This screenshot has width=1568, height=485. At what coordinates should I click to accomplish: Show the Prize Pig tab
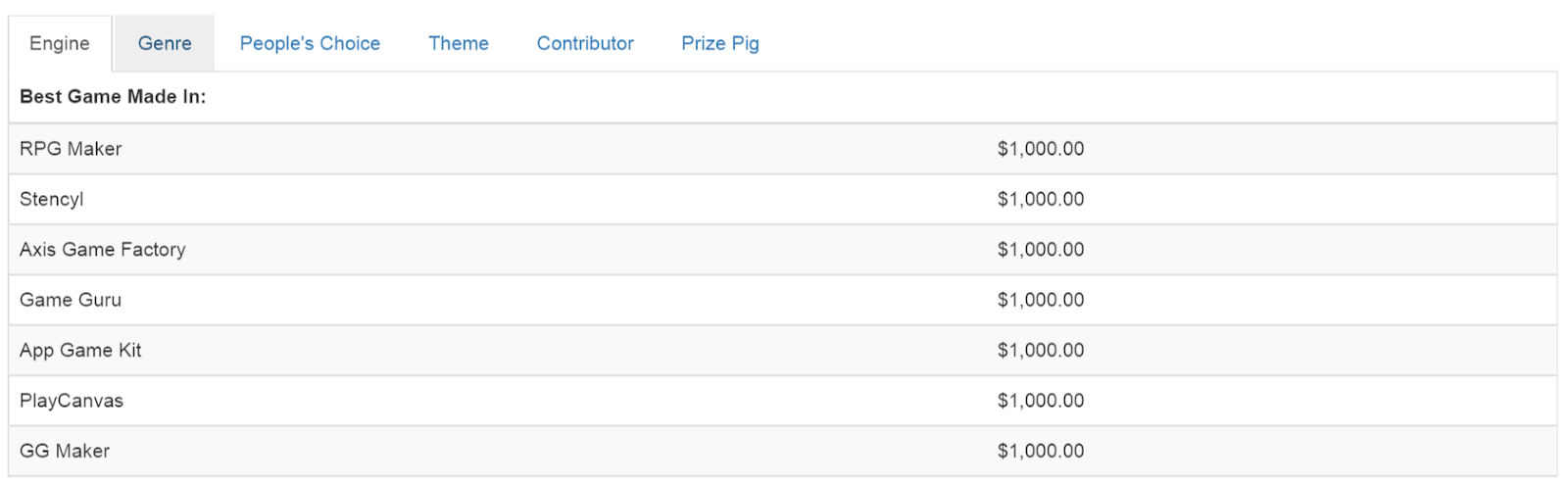pyautogui.click(x=720, y=44)
